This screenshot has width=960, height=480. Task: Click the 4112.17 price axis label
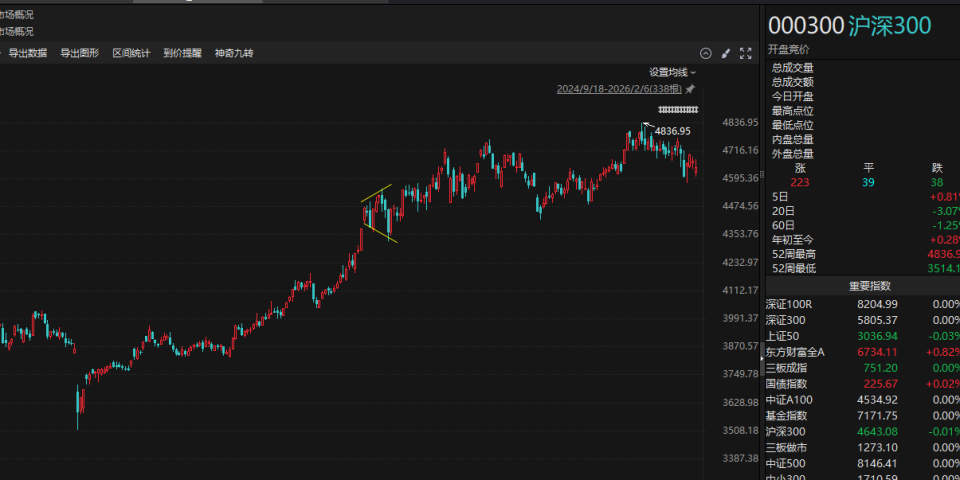point(740,290)
